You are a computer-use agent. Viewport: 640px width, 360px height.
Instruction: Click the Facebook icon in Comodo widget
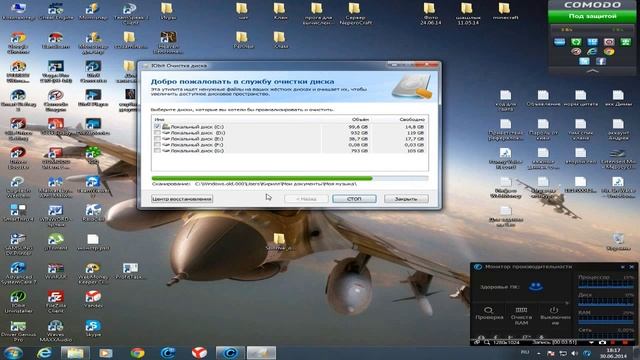tap(601, 61)
